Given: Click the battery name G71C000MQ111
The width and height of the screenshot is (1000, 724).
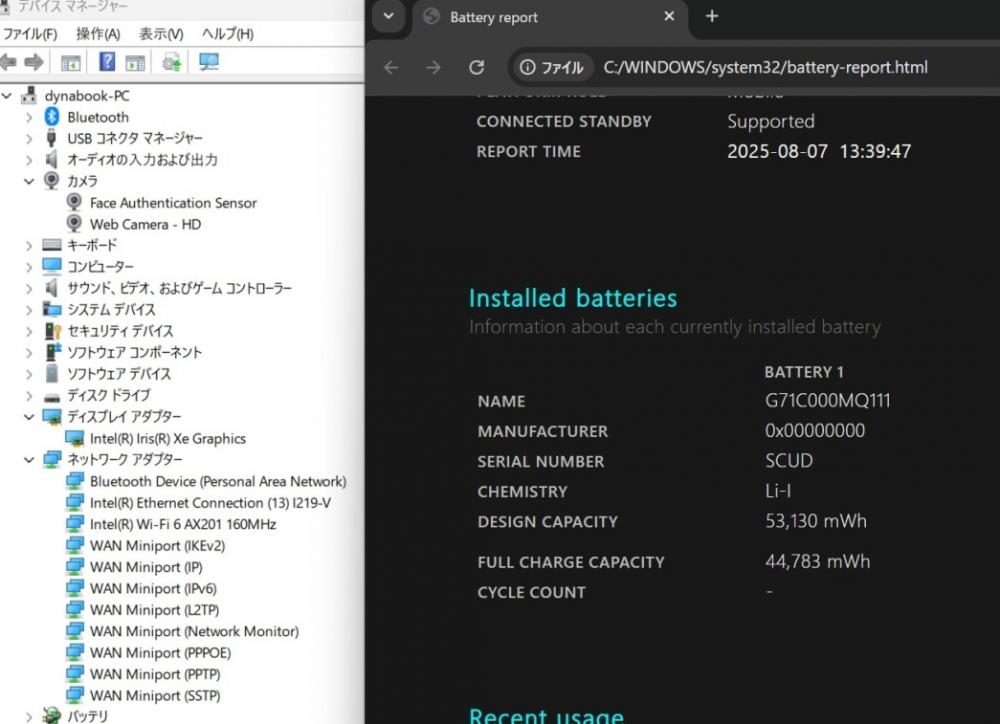Looking at the screenshot, I should [827, 401].
